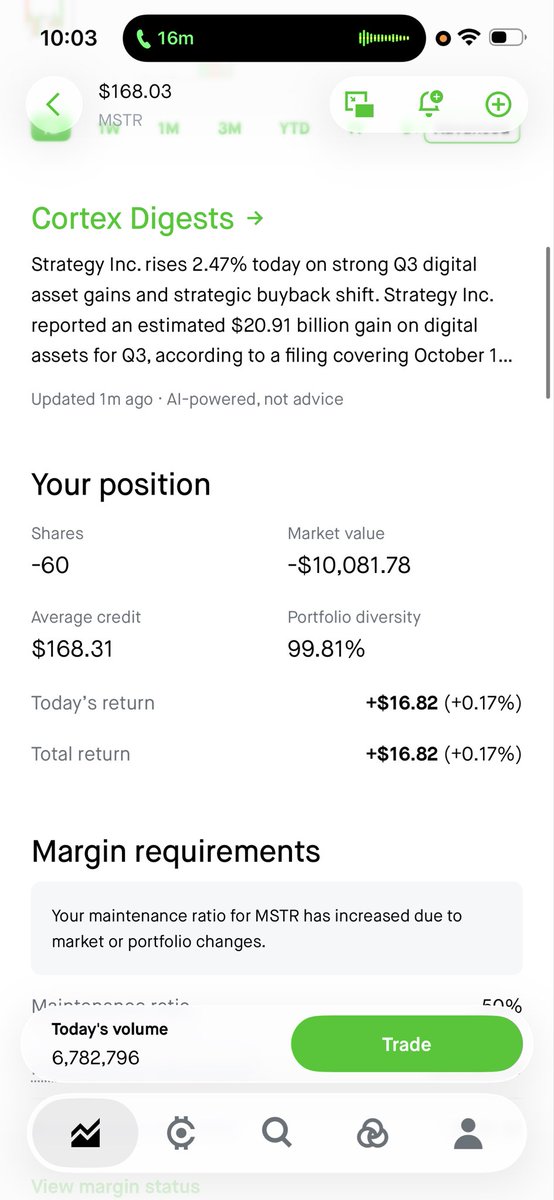Image resolution: width=554 pixels, height=1200 pixels.
Task: Expand the truncated Cortex digest text
Action: coord(271,310)
